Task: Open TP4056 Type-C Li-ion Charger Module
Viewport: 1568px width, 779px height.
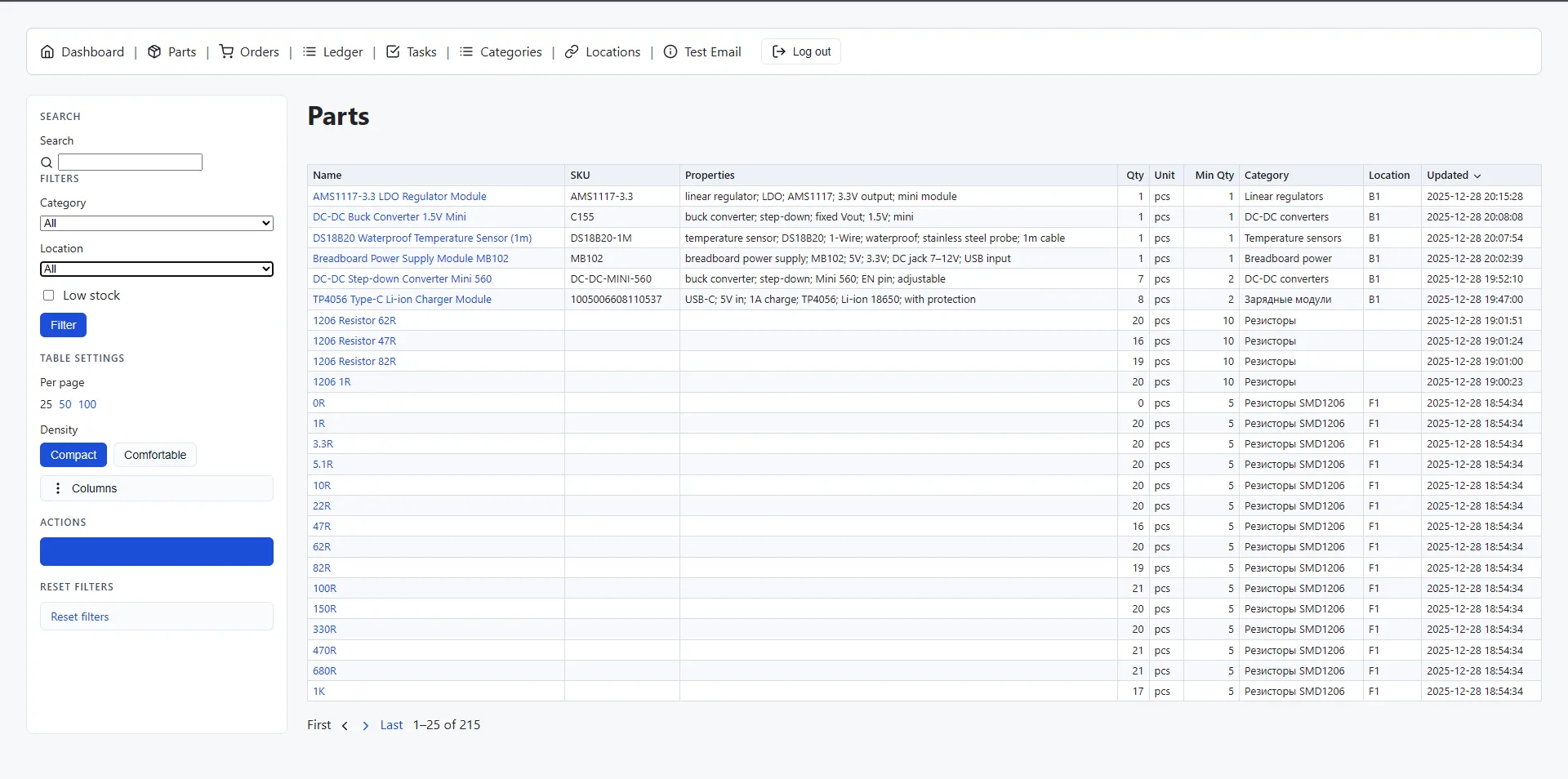Action: pos(402,300)
